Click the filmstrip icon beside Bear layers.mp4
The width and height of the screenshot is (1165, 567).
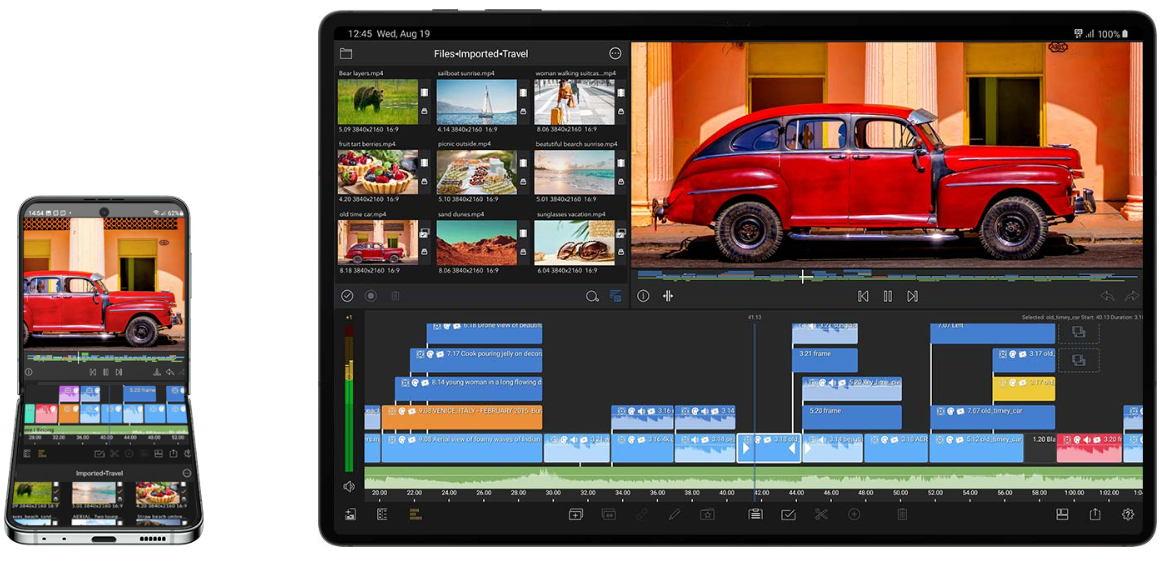coord(424,93)
